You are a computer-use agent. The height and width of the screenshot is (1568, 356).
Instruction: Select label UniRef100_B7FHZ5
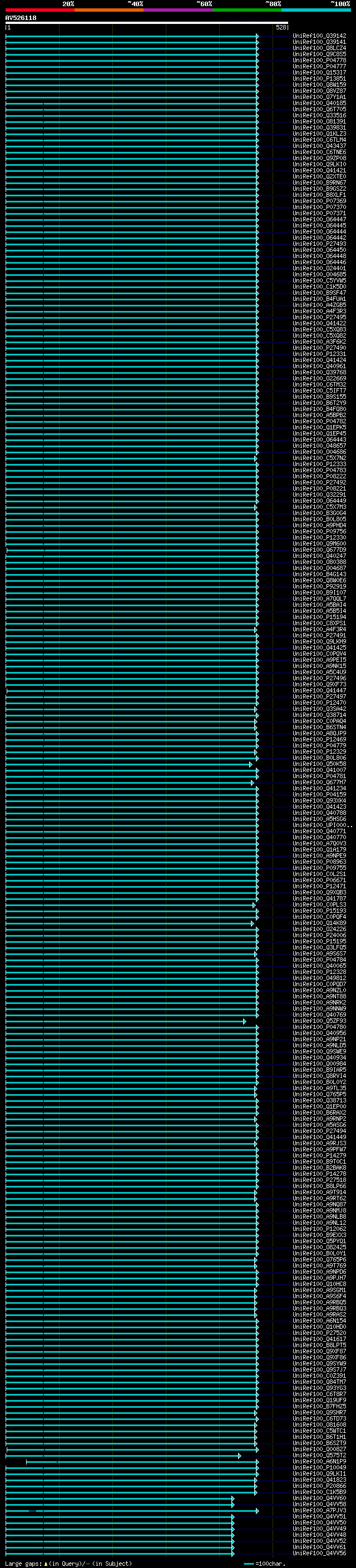point(319,1406)
